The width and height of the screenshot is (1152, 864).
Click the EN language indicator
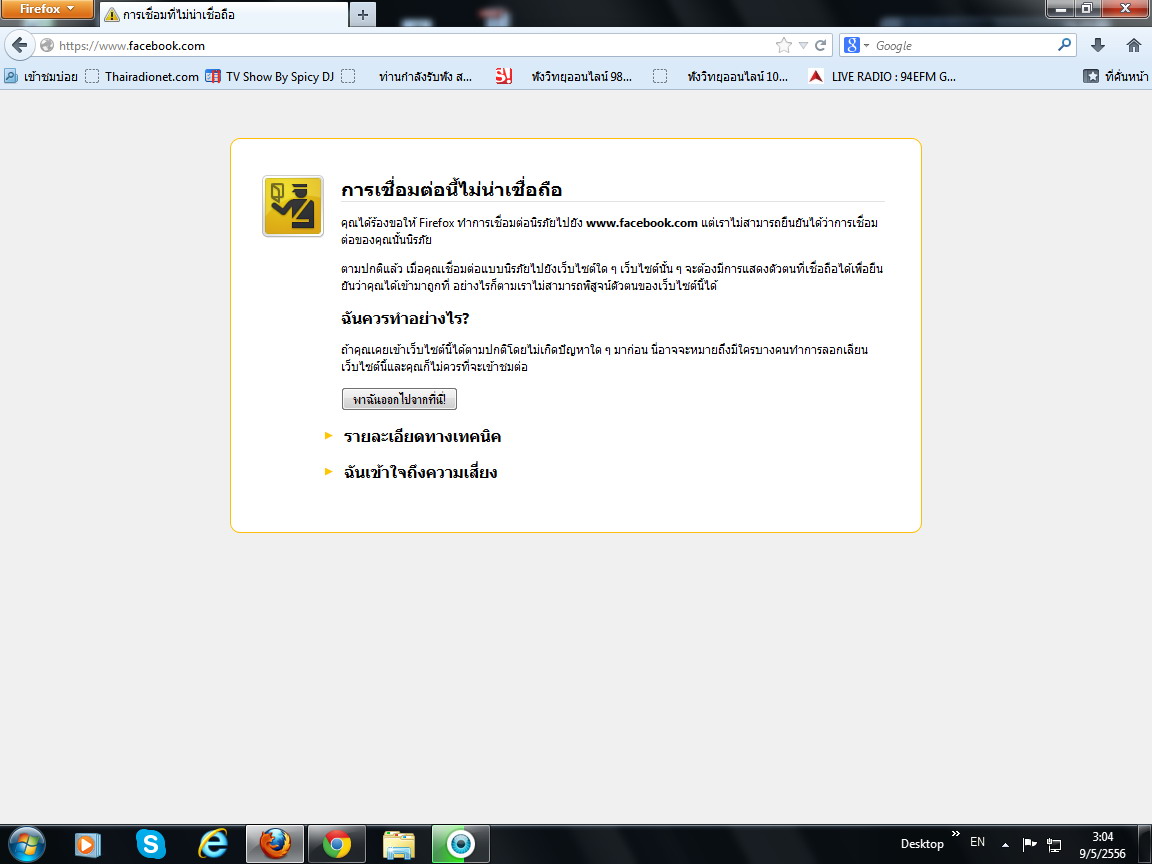(x=978, y=842)
